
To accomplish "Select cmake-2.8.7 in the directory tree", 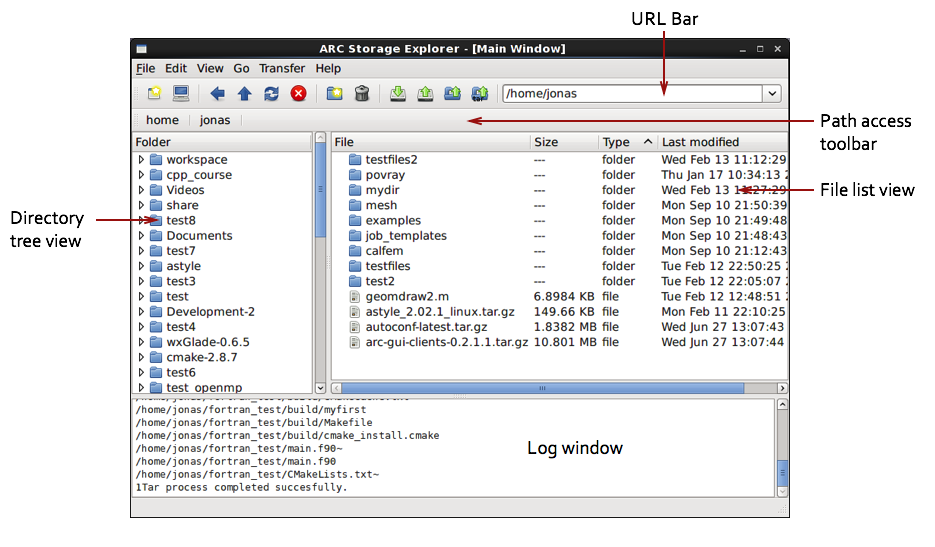I will click(x=202, y=357).
